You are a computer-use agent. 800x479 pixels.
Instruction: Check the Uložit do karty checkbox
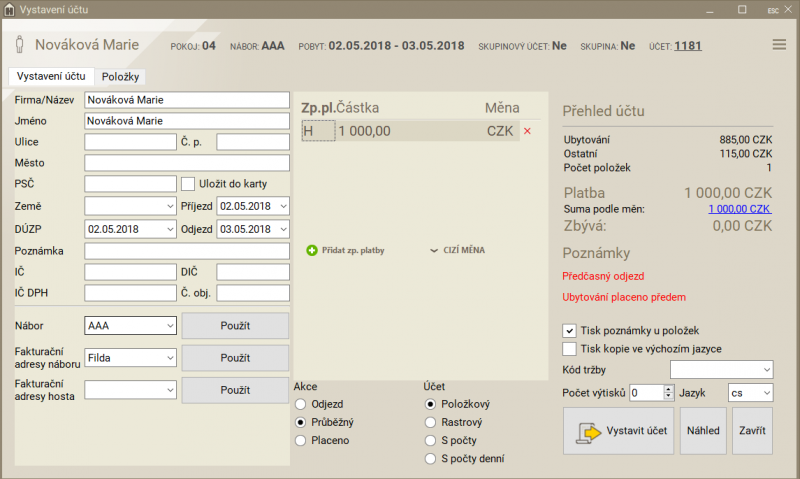pos(187,183)
